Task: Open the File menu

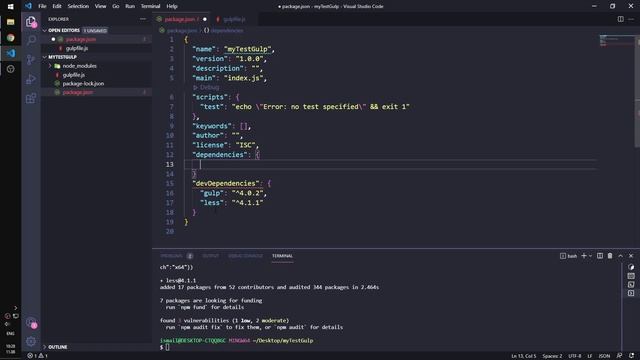Action: pos(42,6)
